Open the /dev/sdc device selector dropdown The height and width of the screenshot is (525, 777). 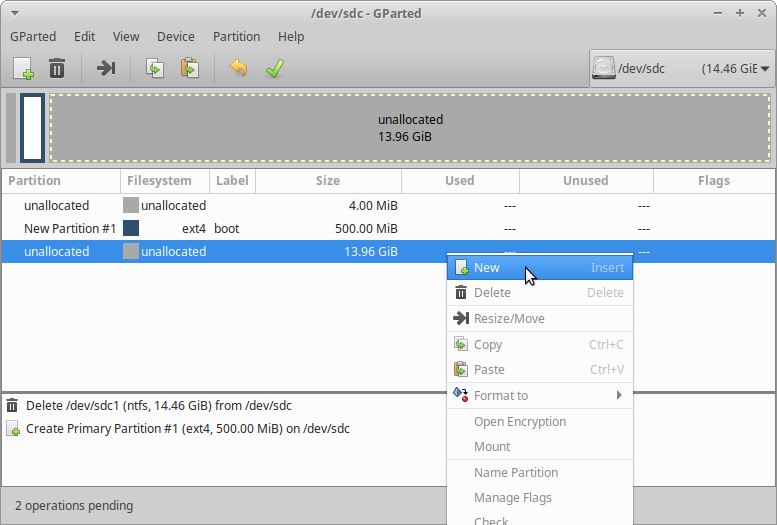(682, 69)
